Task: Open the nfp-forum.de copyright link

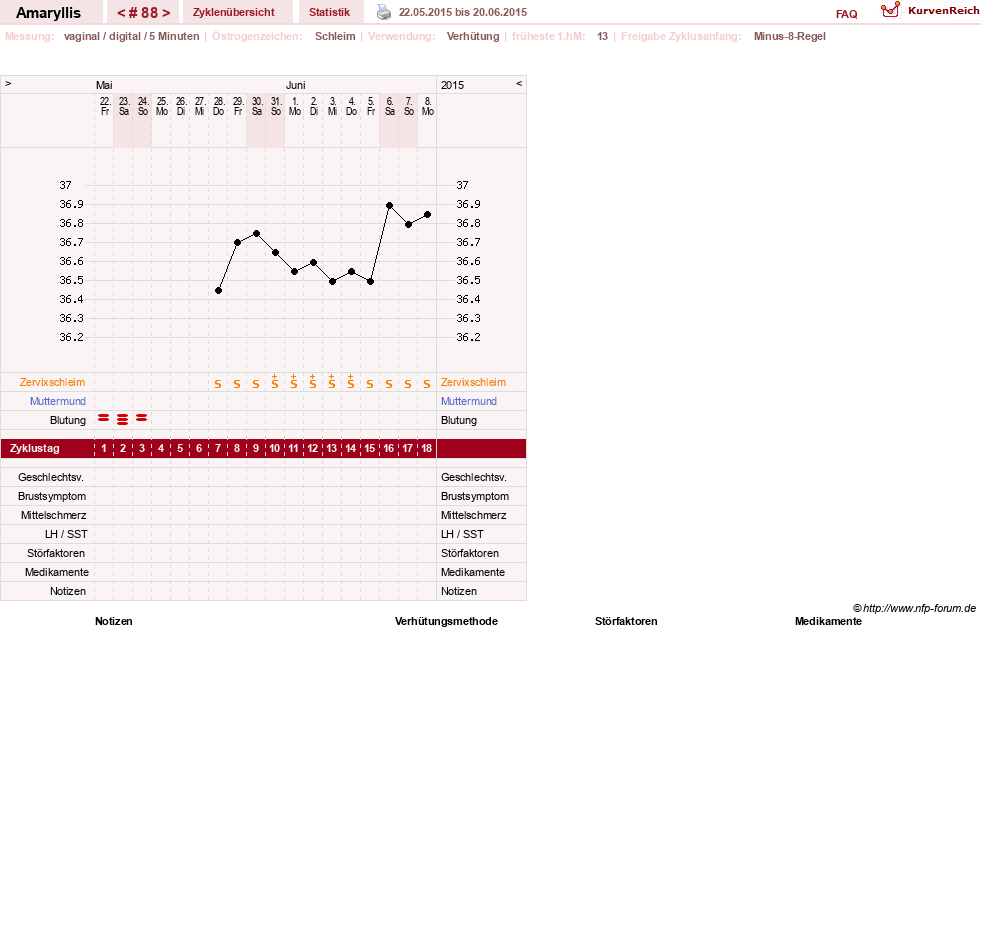Action: click(914, 608)
